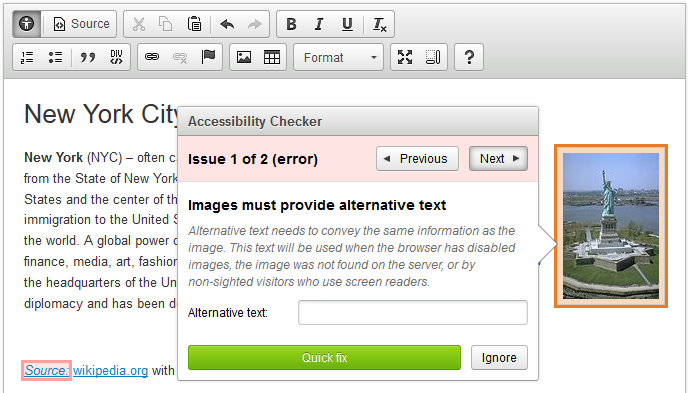Click the Remove Format icon
The image size is (688, 393).
tap(380, 24)
